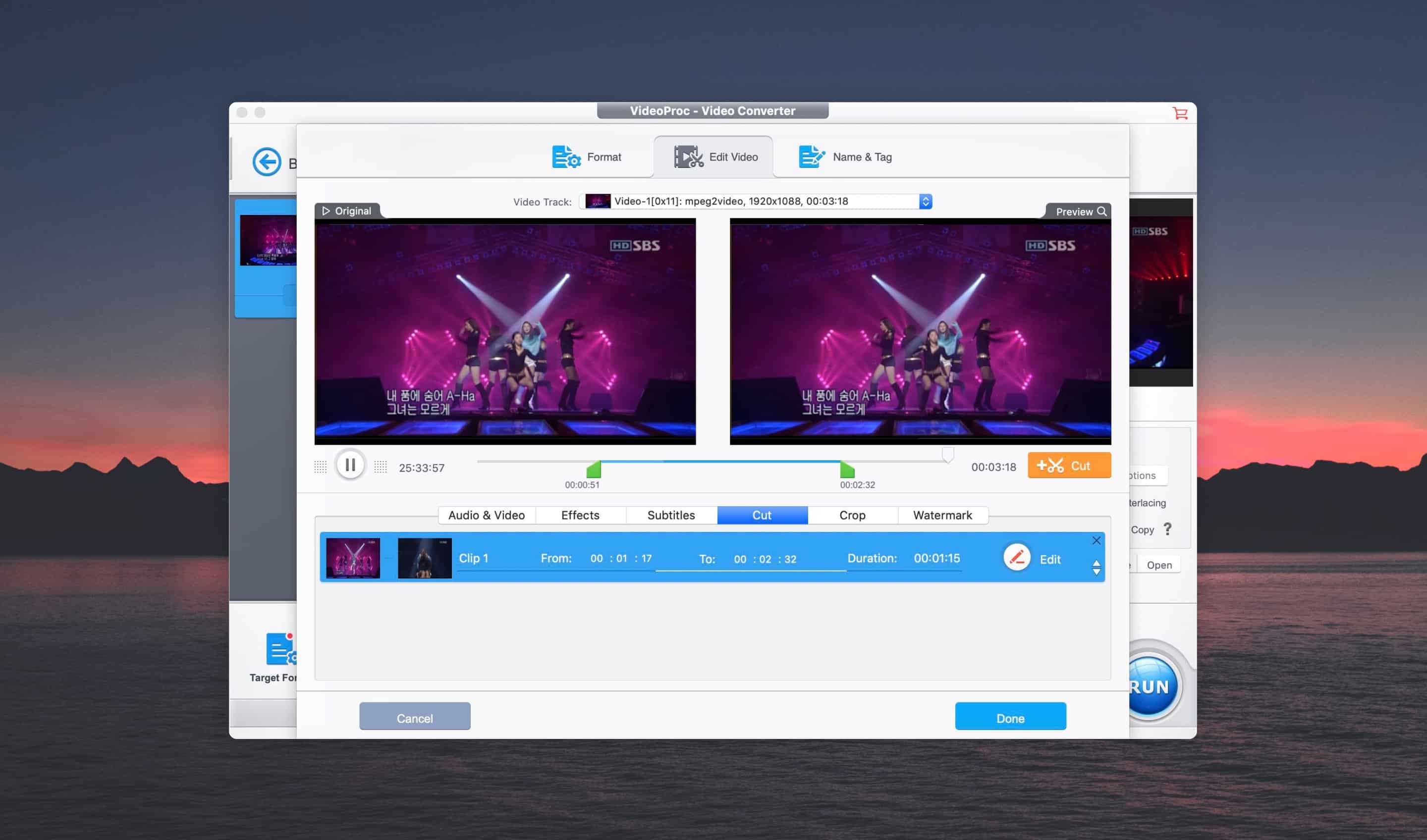
Task: Click the Original play label
Action: 346,211
